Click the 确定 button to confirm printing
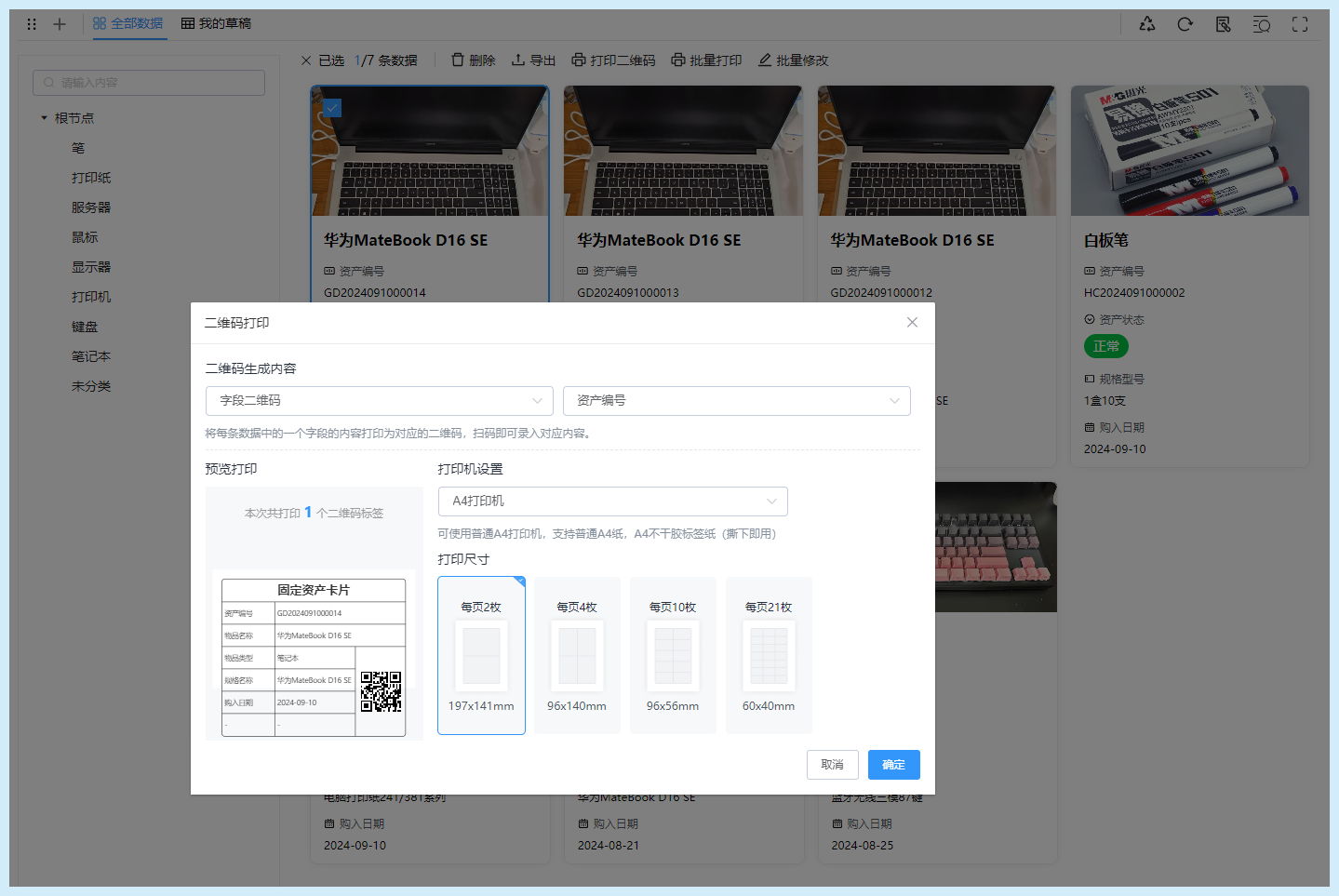The width and height of the screenshot is (1339, 896). pyautogui.click(x=893, y=765)
